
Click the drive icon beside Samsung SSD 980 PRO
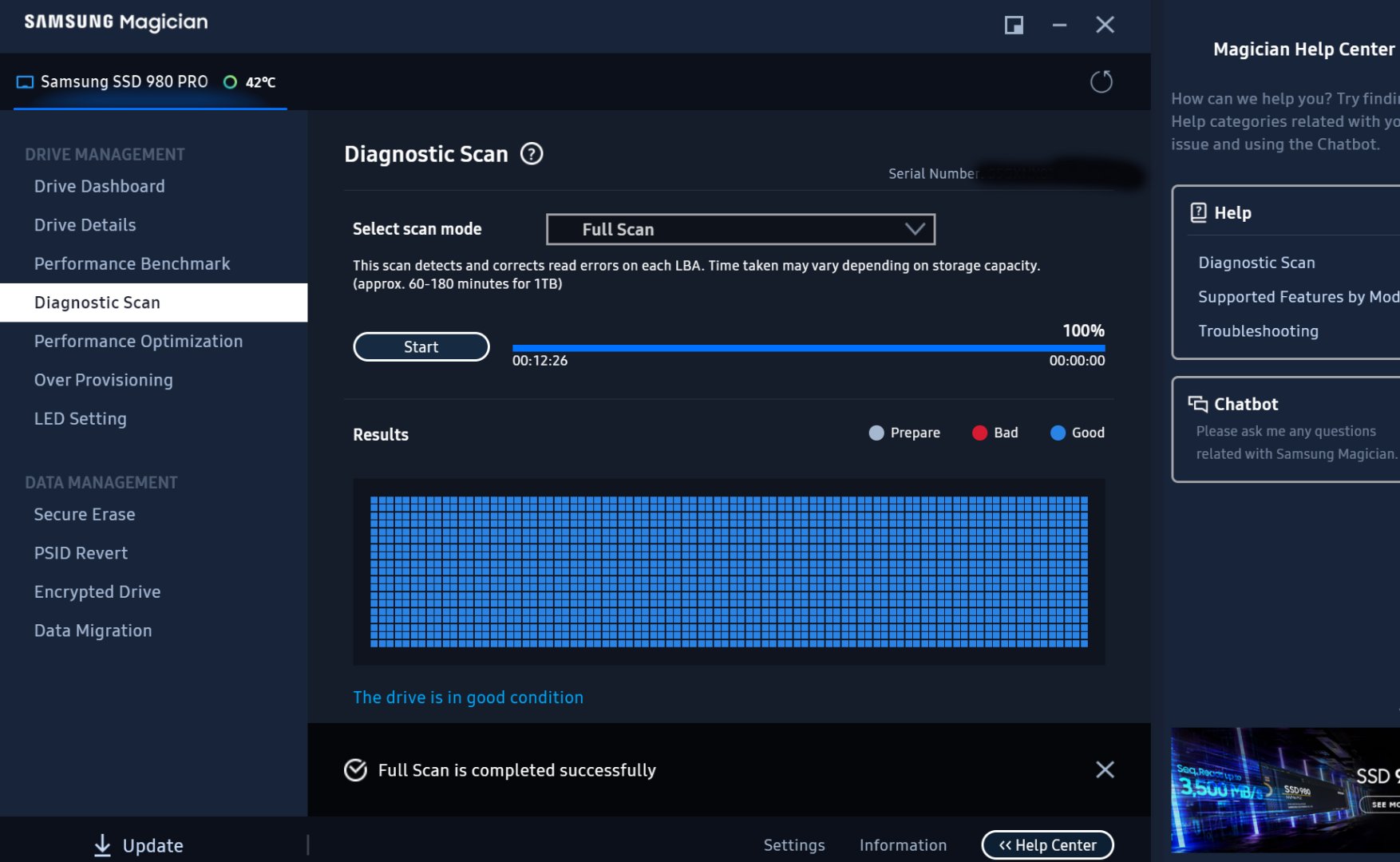[25, 82]
